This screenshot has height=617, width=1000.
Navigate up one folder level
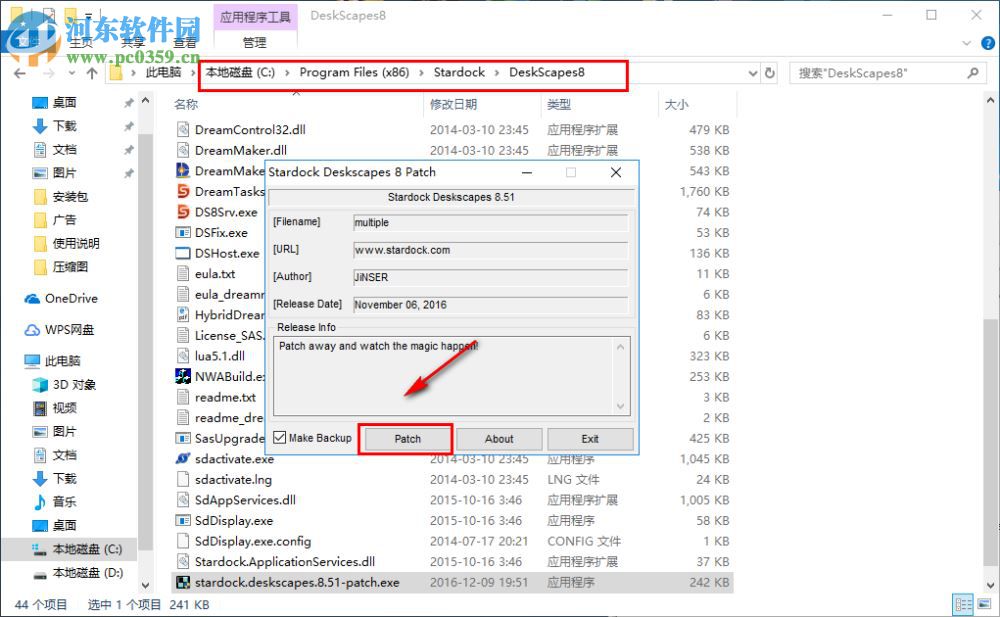pyautogui.click(x=93, y=73)
